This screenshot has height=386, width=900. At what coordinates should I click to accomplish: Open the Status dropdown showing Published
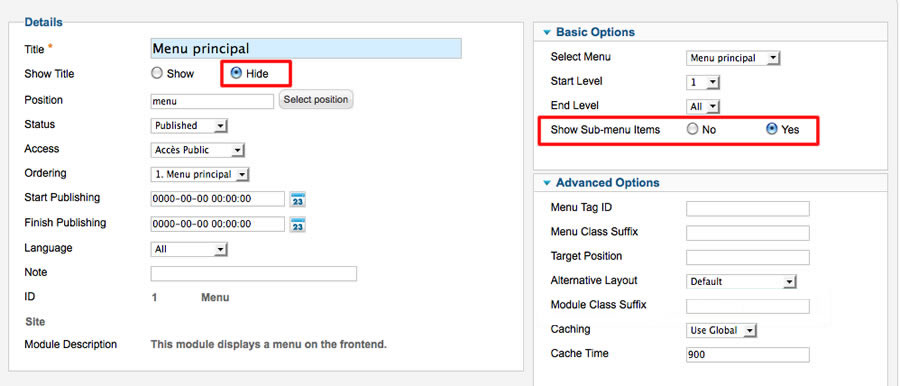click(x=189, y=126)
